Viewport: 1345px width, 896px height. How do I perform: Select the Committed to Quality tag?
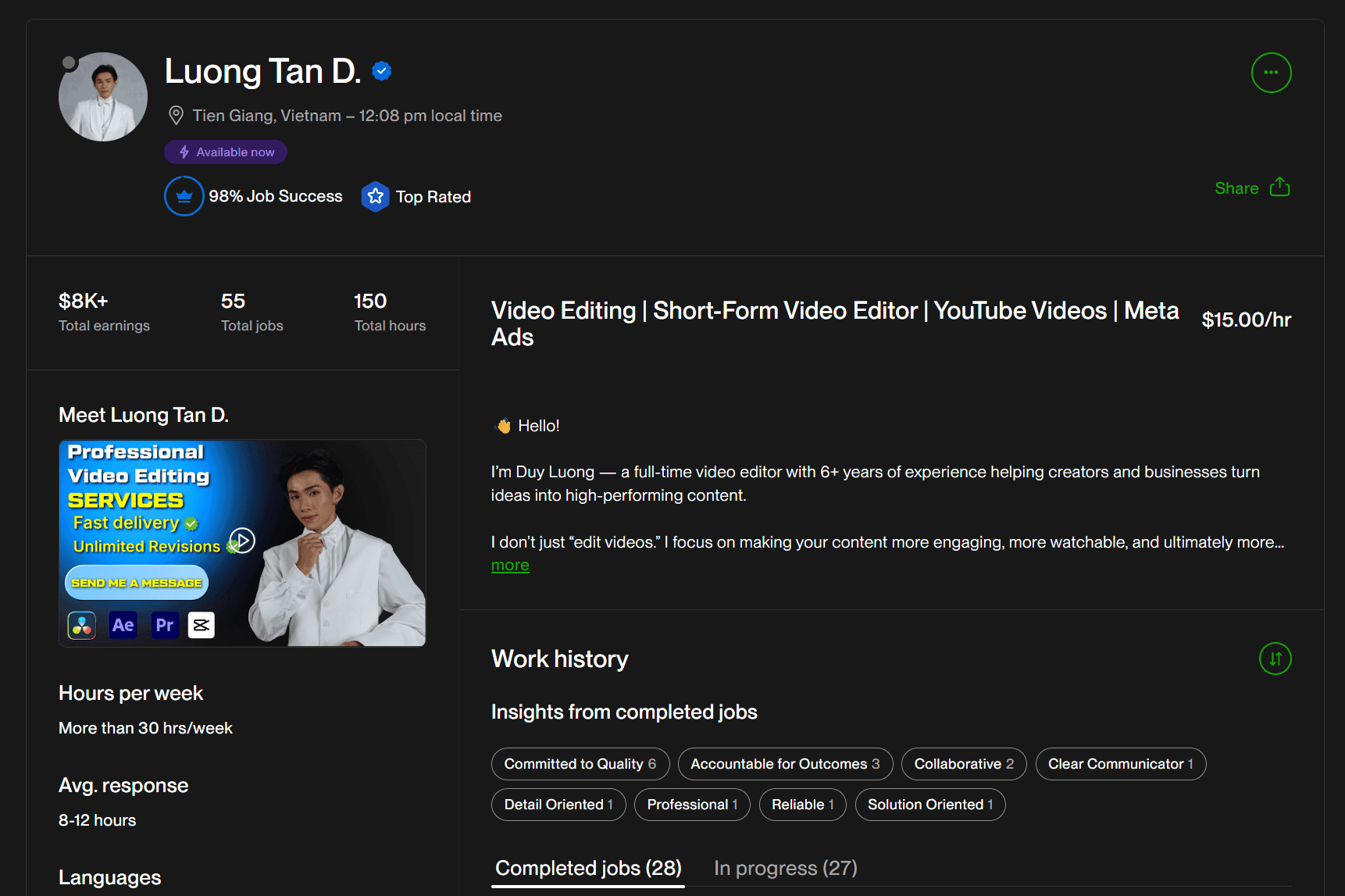point(580,764)
